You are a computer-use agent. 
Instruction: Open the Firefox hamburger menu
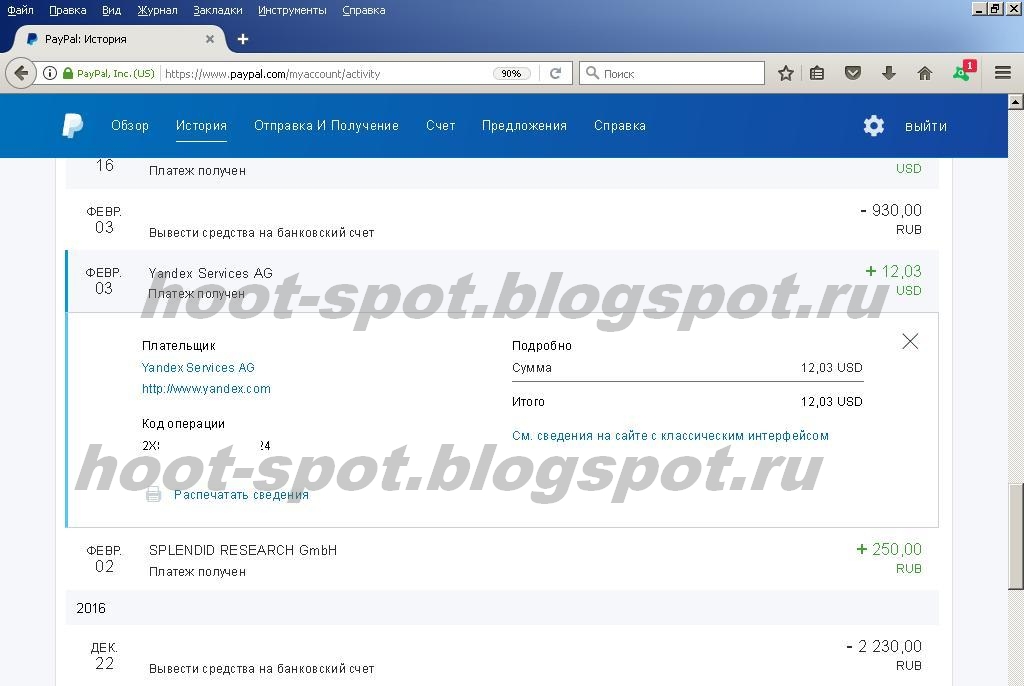pyautogui.click(x=1003, y=73)
